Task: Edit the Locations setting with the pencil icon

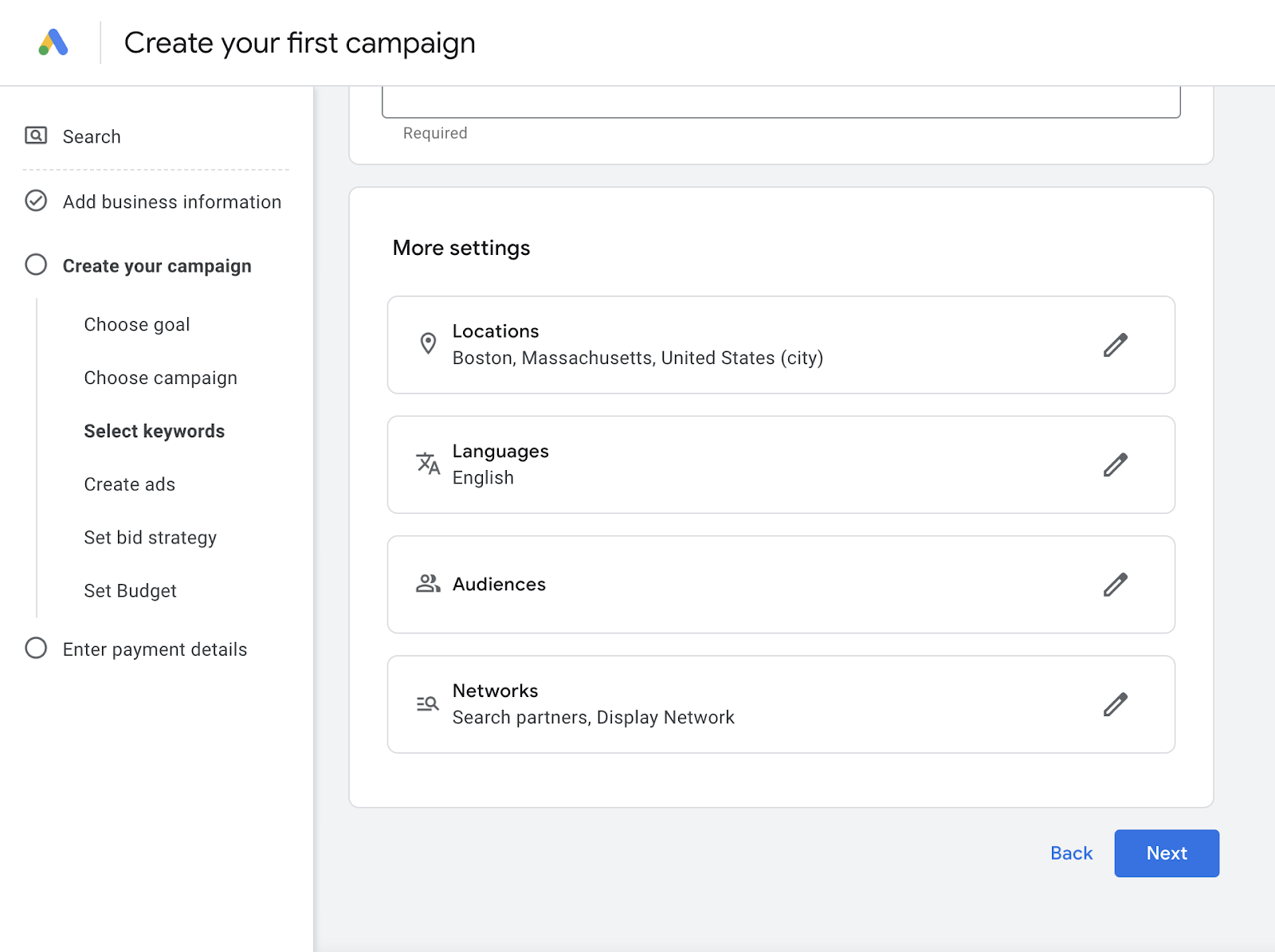Action: coord(1116,344)
